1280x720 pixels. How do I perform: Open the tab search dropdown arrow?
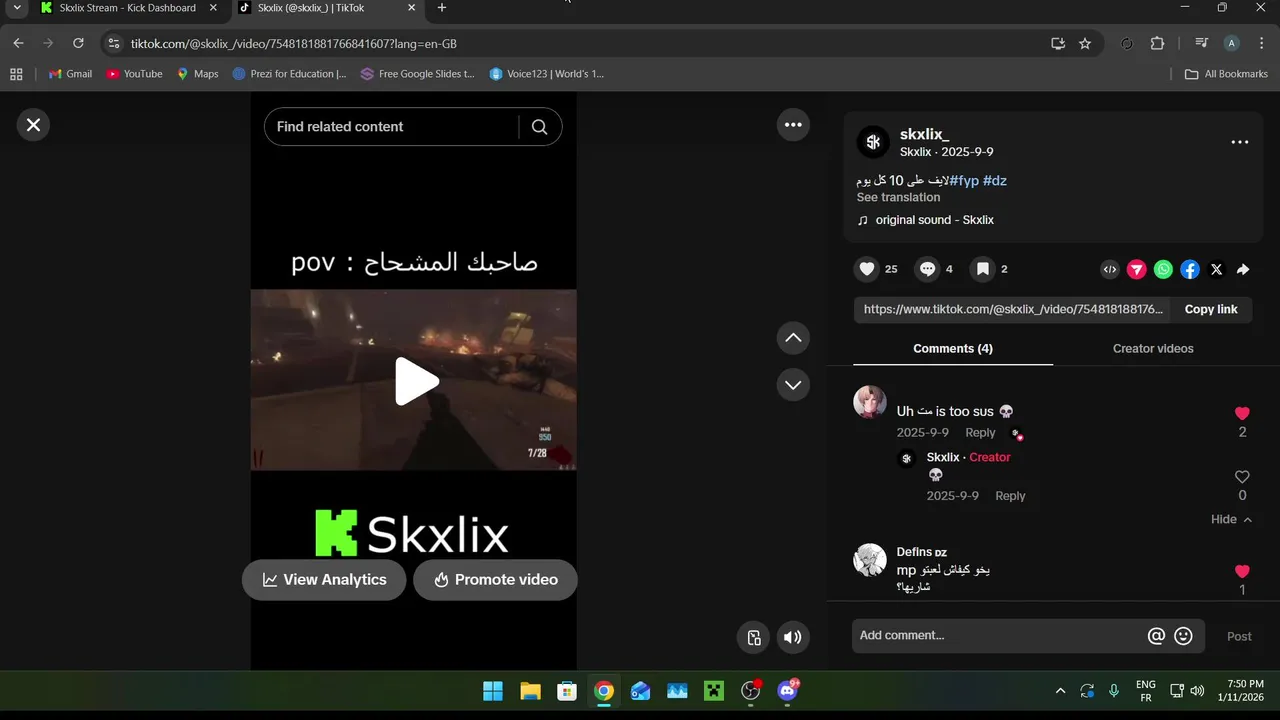[16, 8]
